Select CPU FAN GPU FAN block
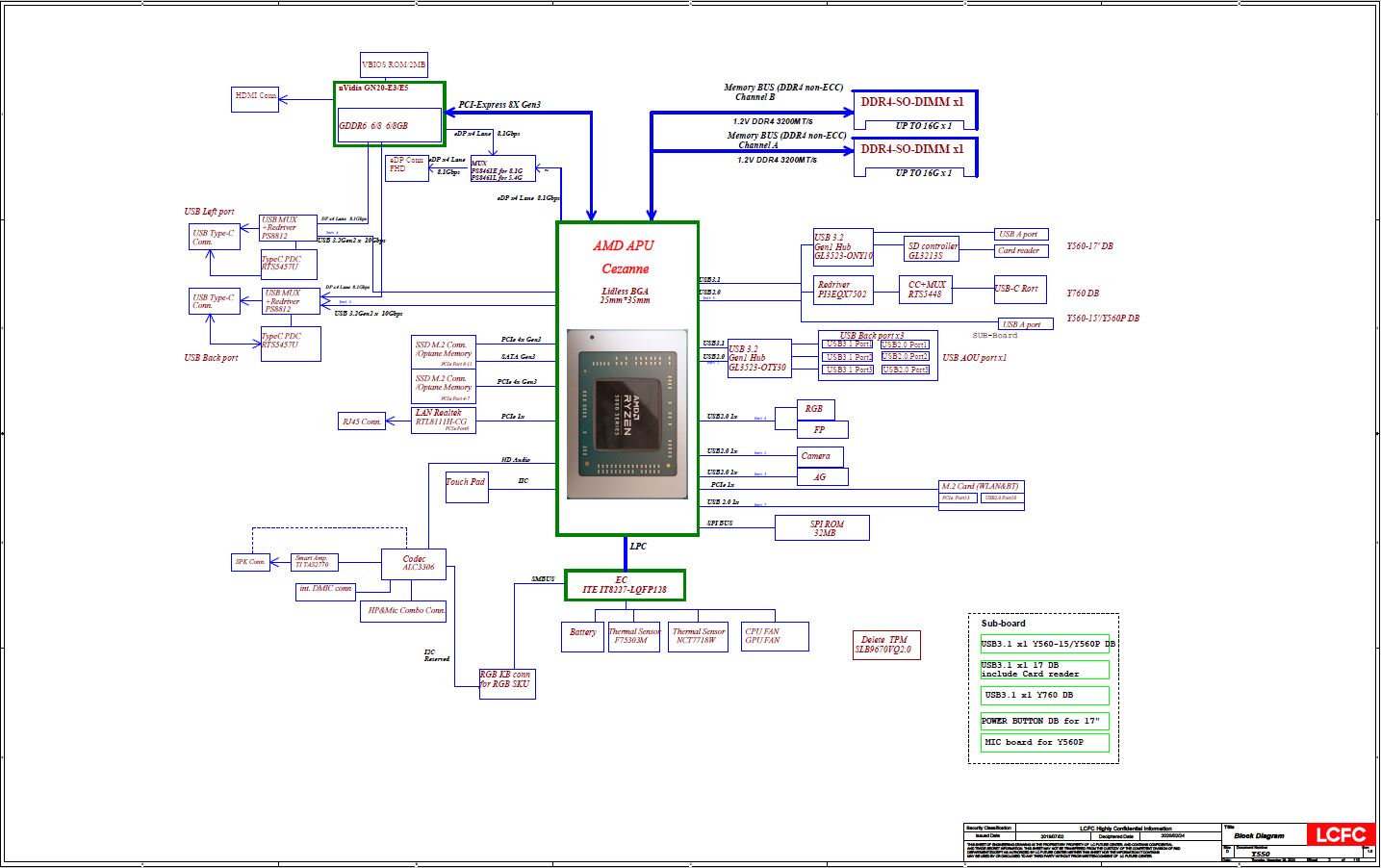1381x868 pixels. click(775, 636)
